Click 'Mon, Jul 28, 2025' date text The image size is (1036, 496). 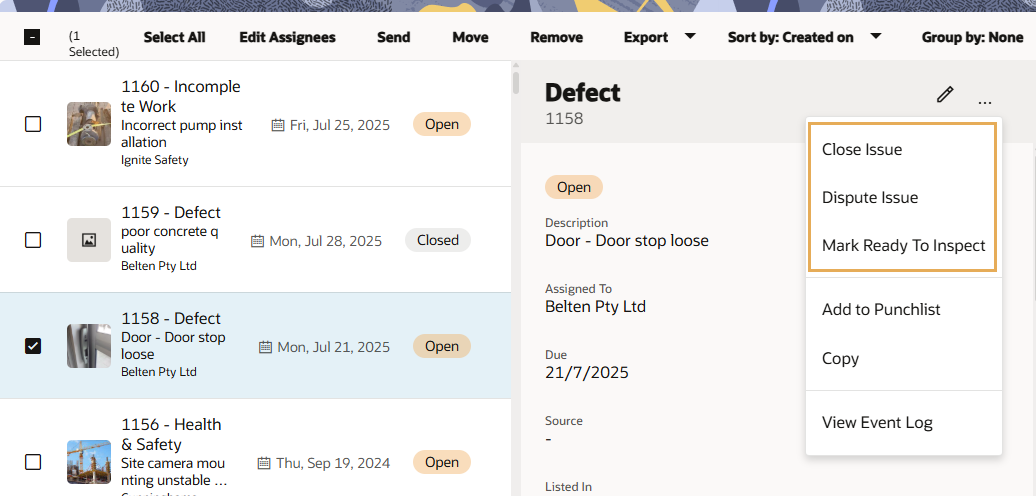click(326, 241)
